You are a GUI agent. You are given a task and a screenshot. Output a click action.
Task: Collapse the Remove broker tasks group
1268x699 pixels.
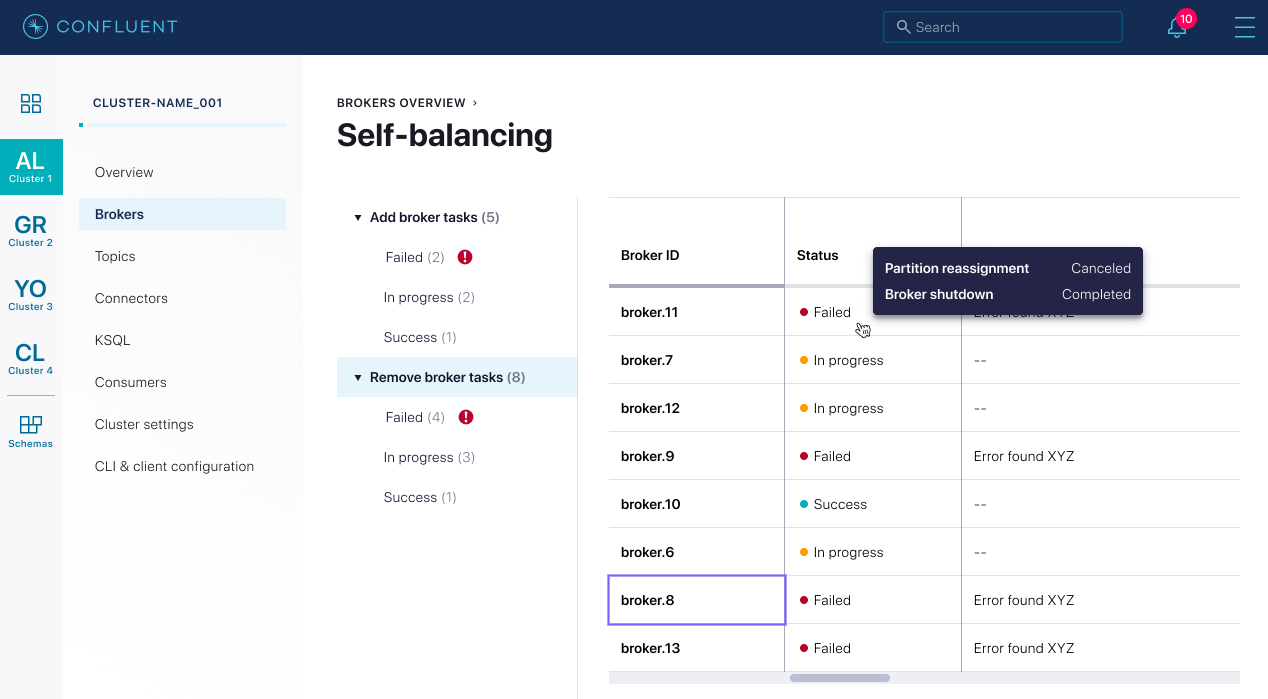[x=358, y=378]
